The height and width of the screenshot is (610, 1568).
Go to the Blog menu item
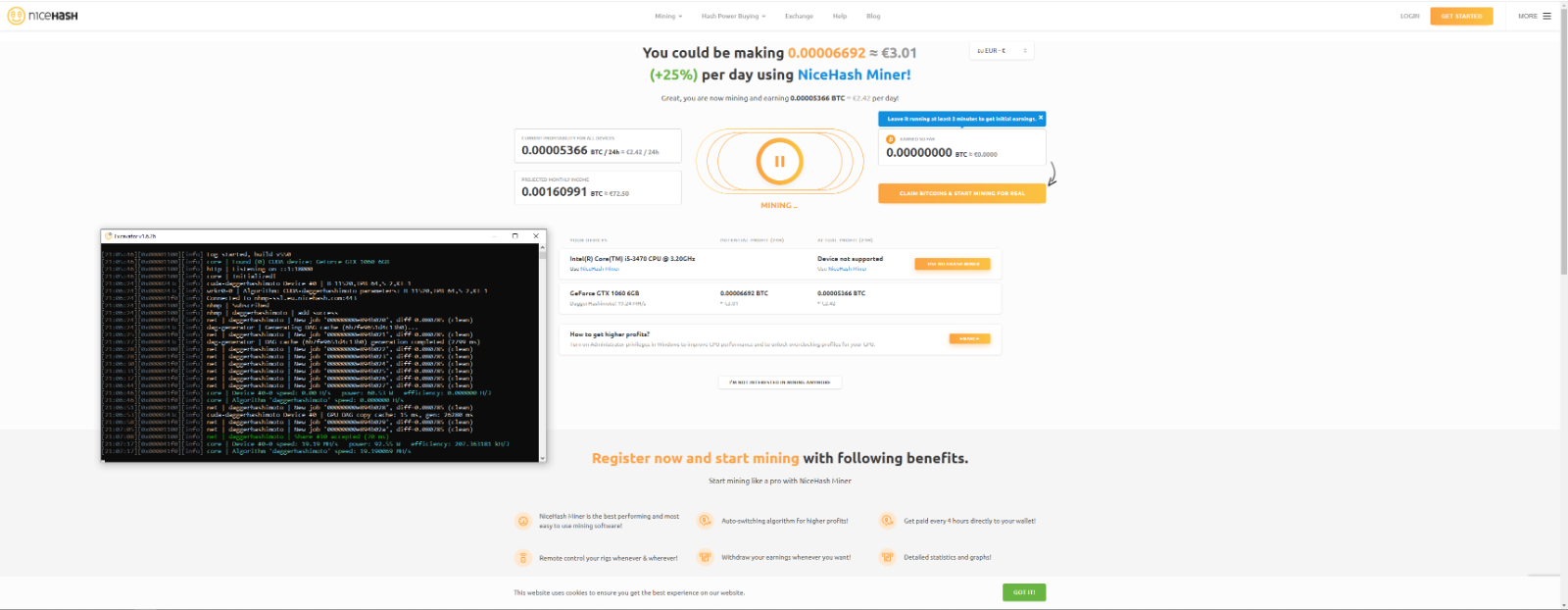873,16
